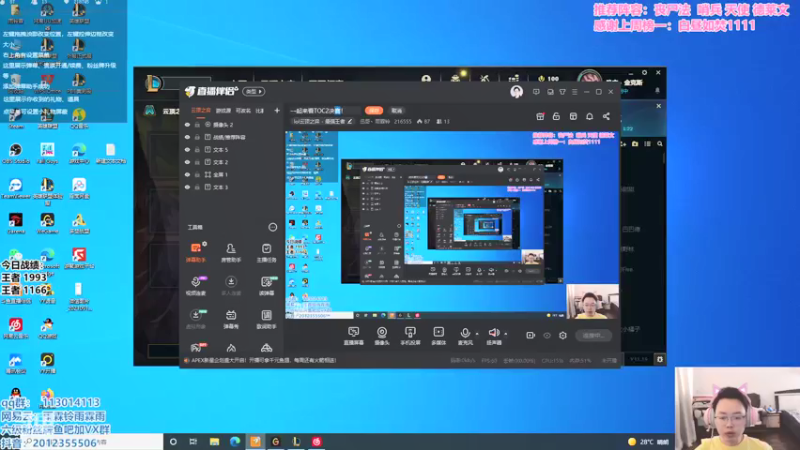The image size is (800, 450).
Task: Click the gift shop icon with red dot
Action: pos(540,116)
